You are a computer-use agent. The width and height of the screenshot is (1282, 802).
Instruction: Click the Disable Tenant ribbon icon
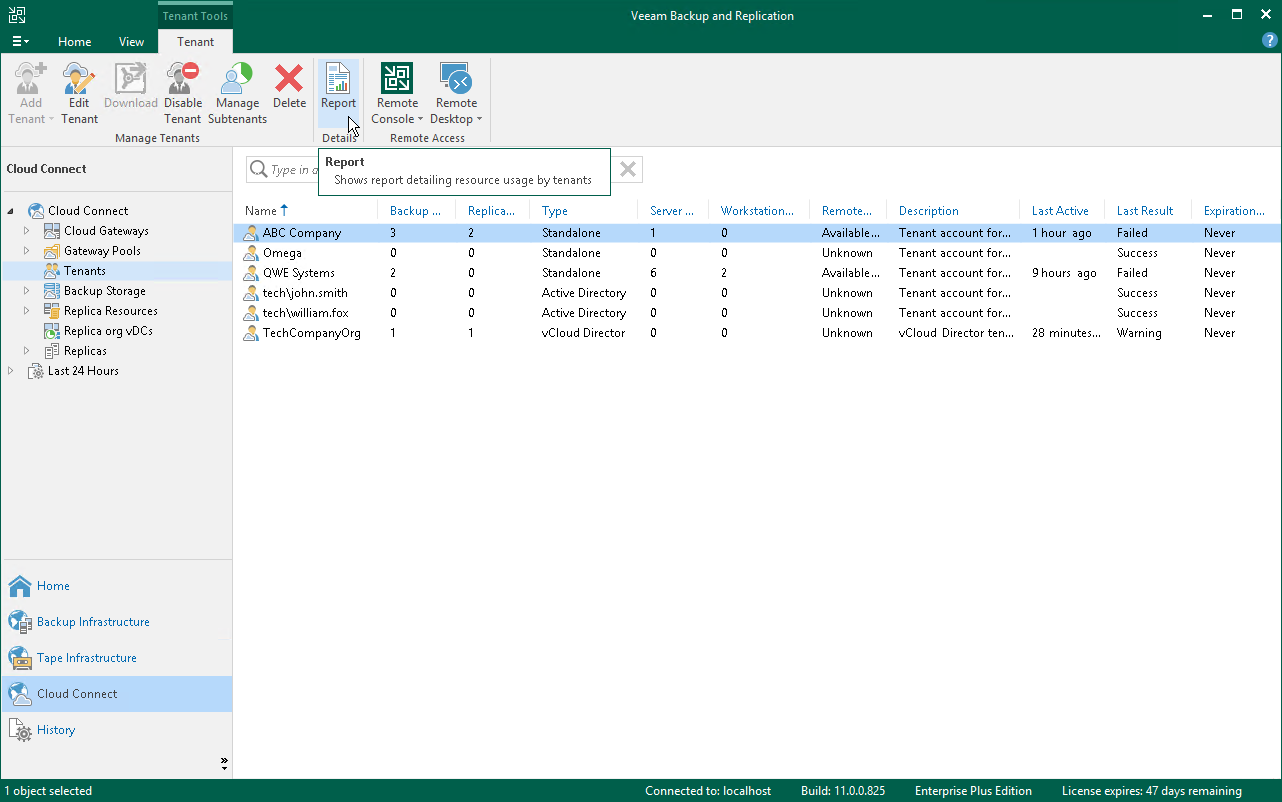183,78
